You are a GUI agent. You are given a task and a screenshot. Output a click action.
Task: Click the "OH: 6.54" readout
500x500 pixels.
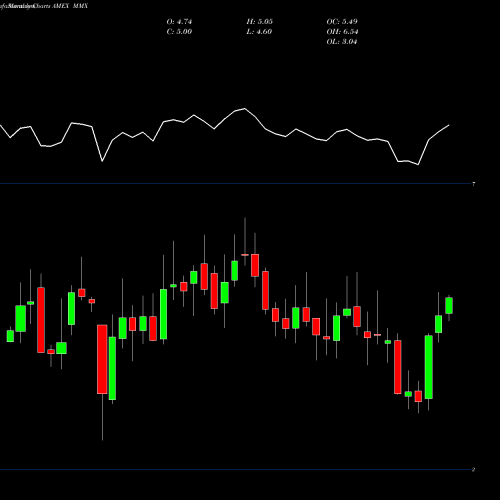pos(342,32)
